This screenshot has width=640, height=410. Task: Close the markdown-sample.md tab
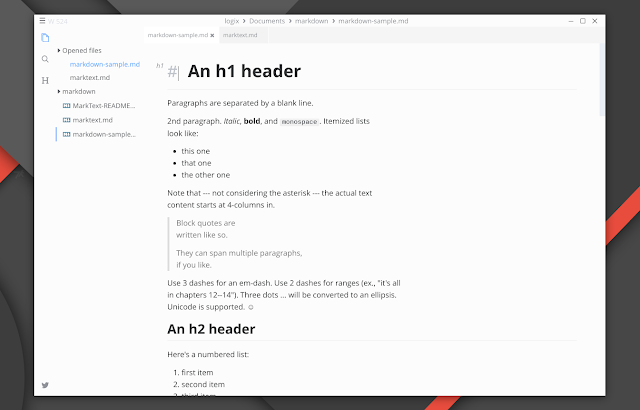(212, 35)
